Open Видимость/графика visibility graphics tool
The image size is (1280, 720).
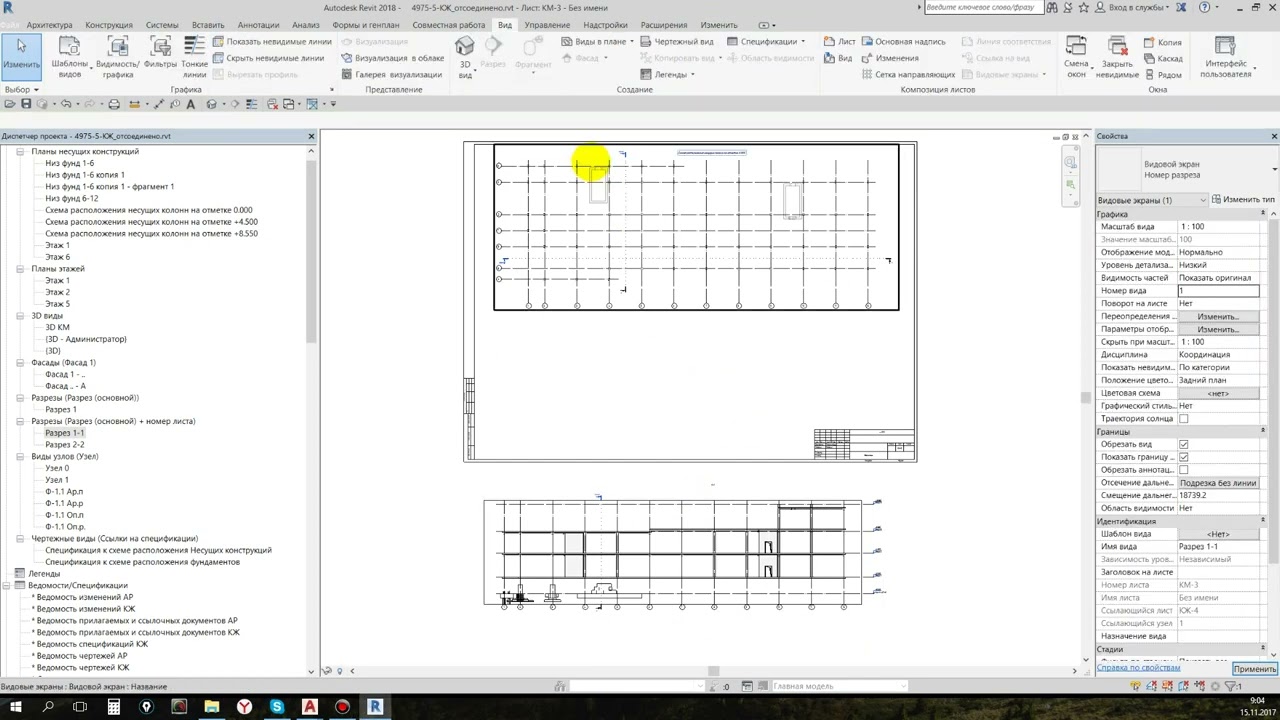pos(118,57)
